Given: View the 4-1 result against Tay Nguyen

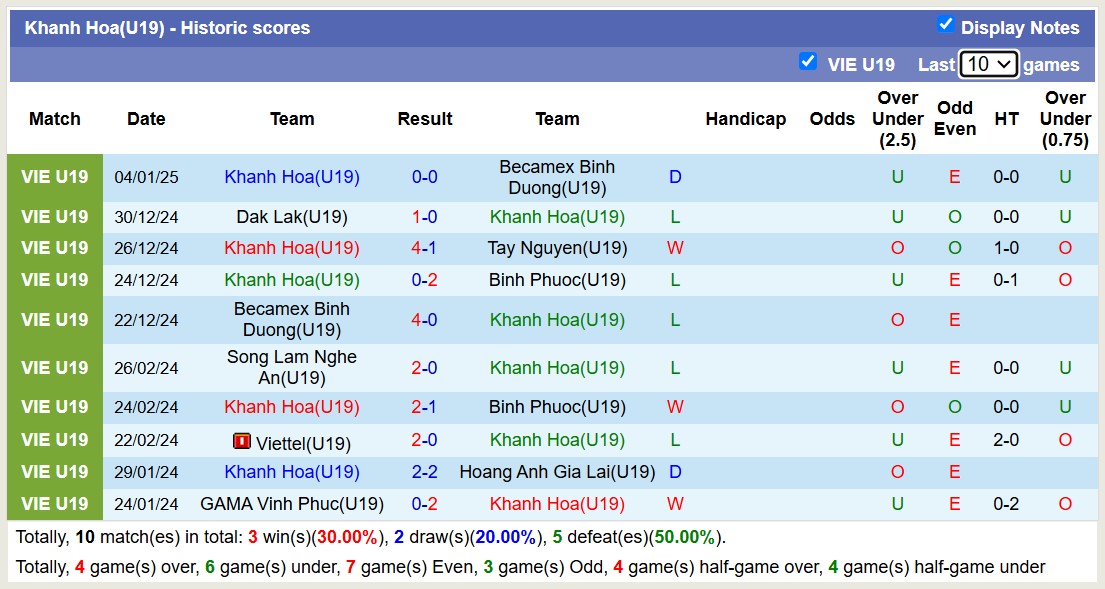Looking at the screenshot, I should tap(425, 248).
